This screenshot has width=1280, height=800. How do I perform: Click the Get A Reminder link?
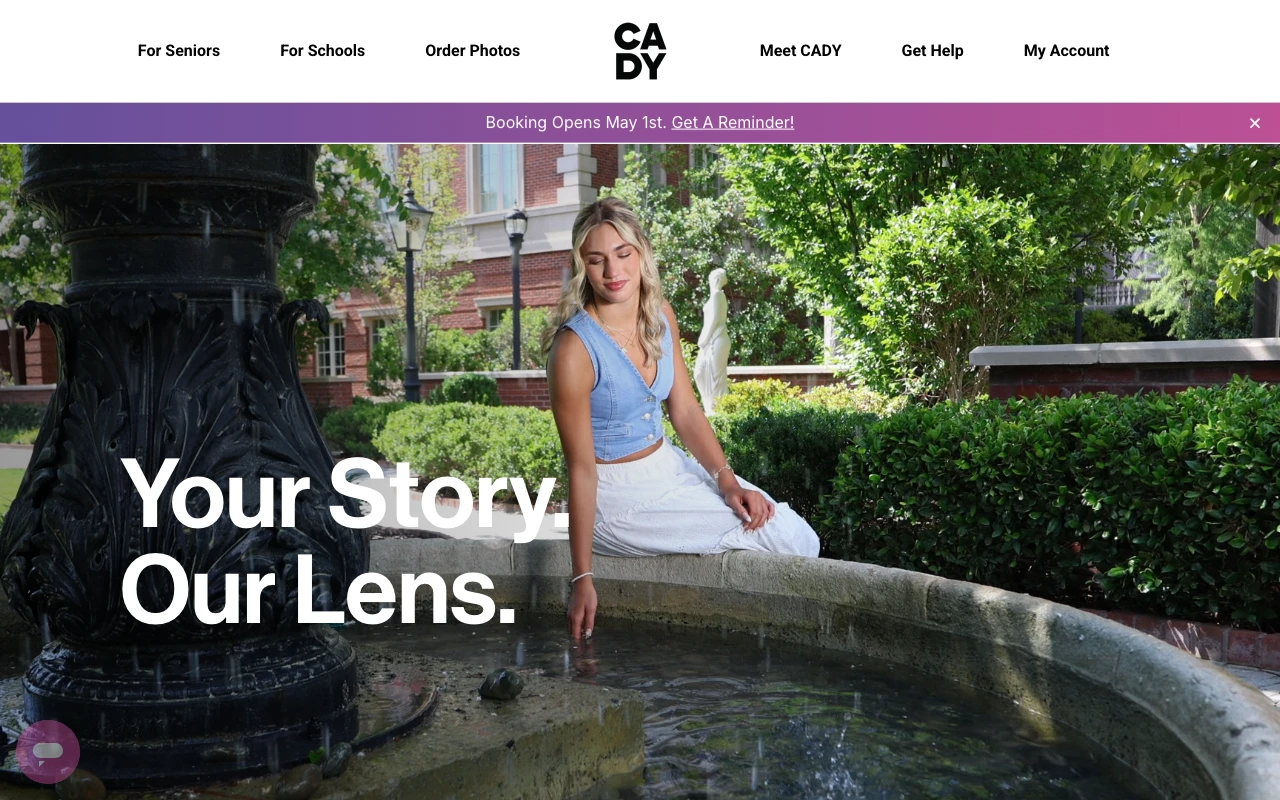[733, 123]
